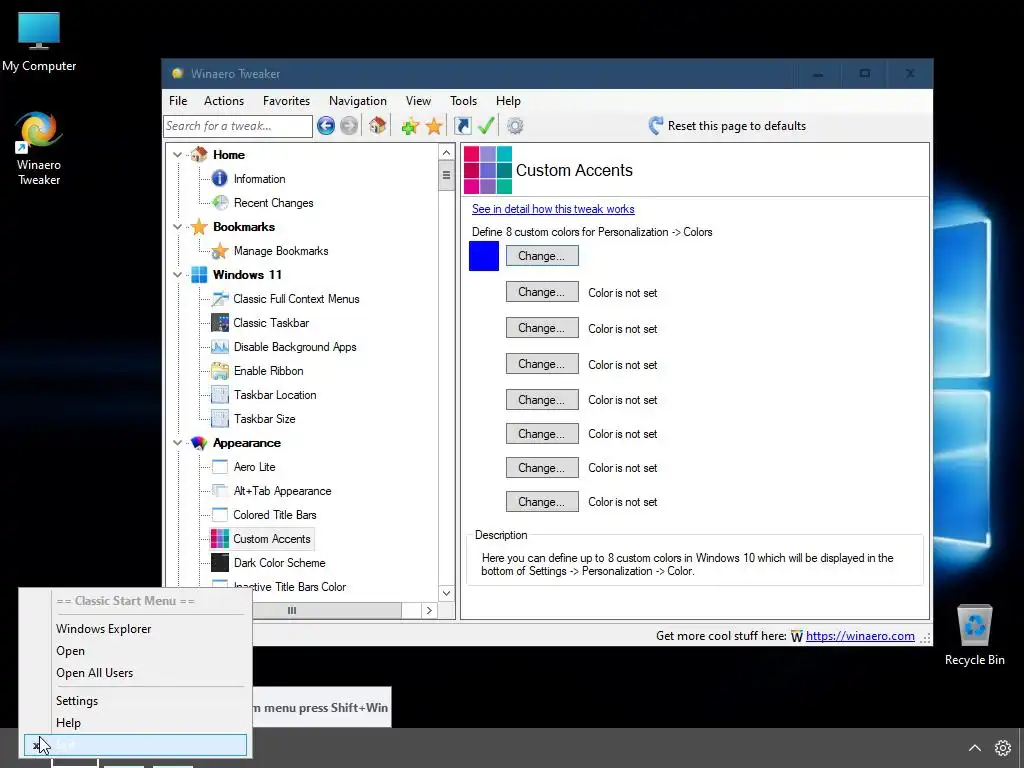Collapse the Home tree node
The image size is (1024, 768).
coord(178,155)
